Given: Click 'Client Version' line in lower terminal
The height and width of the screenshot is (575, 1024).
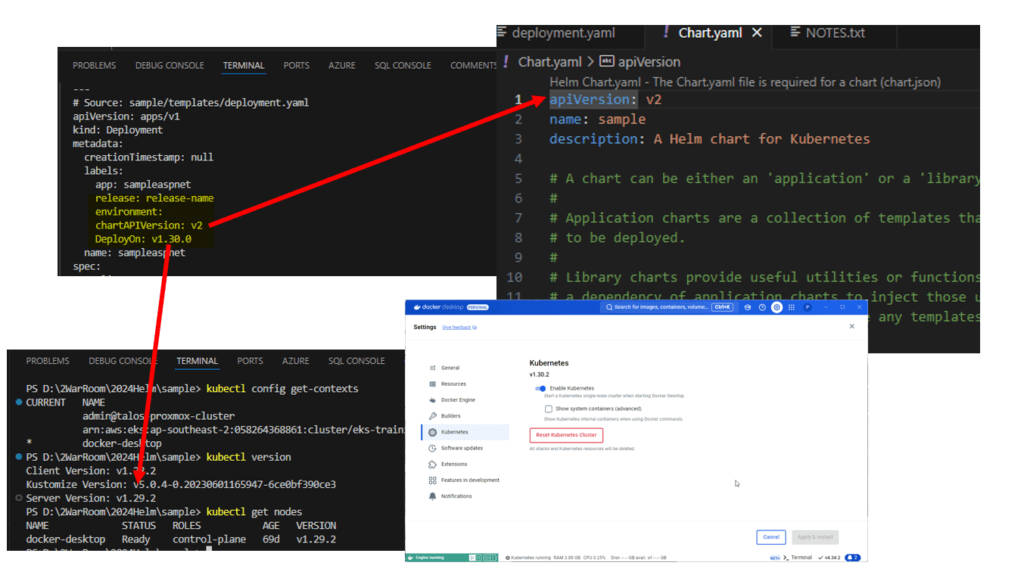Looking at the screenshot, I should pyautogui.click(x=91, y=470).
